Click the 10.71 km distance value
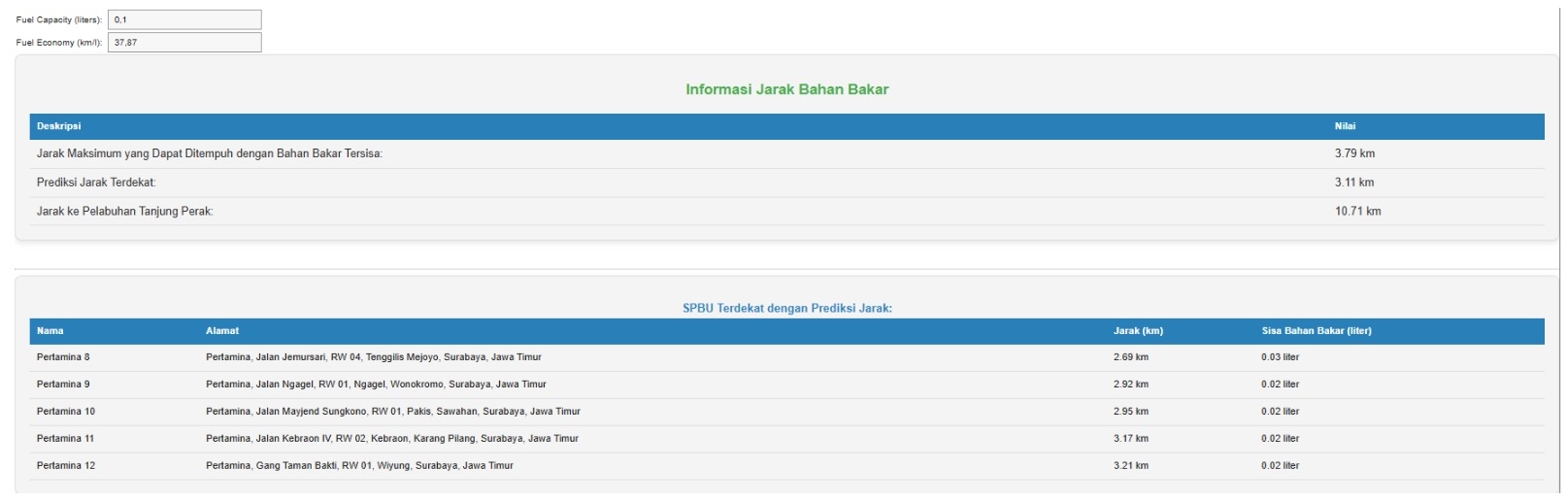 pos(1357,212)
